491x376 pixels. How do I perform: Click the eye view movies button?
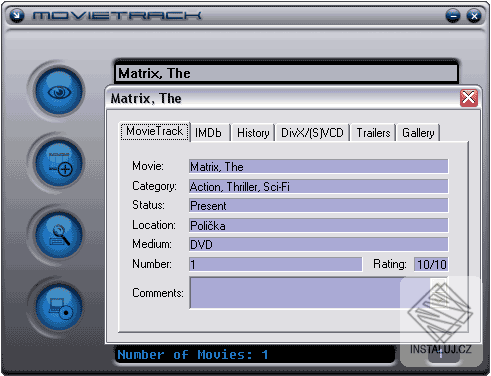pyautogui.click(x=59, y=92)
